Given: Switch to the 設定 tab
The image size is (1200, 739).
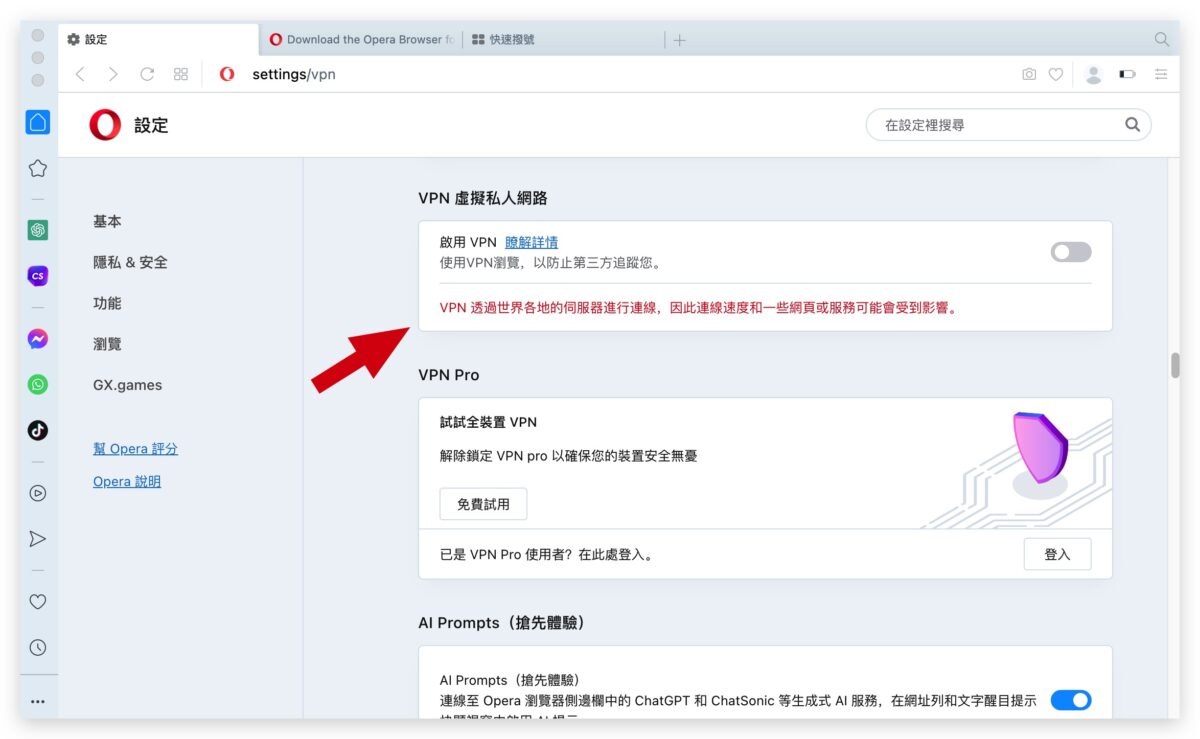Looking at the screenshot, I should tap(158, 39).
